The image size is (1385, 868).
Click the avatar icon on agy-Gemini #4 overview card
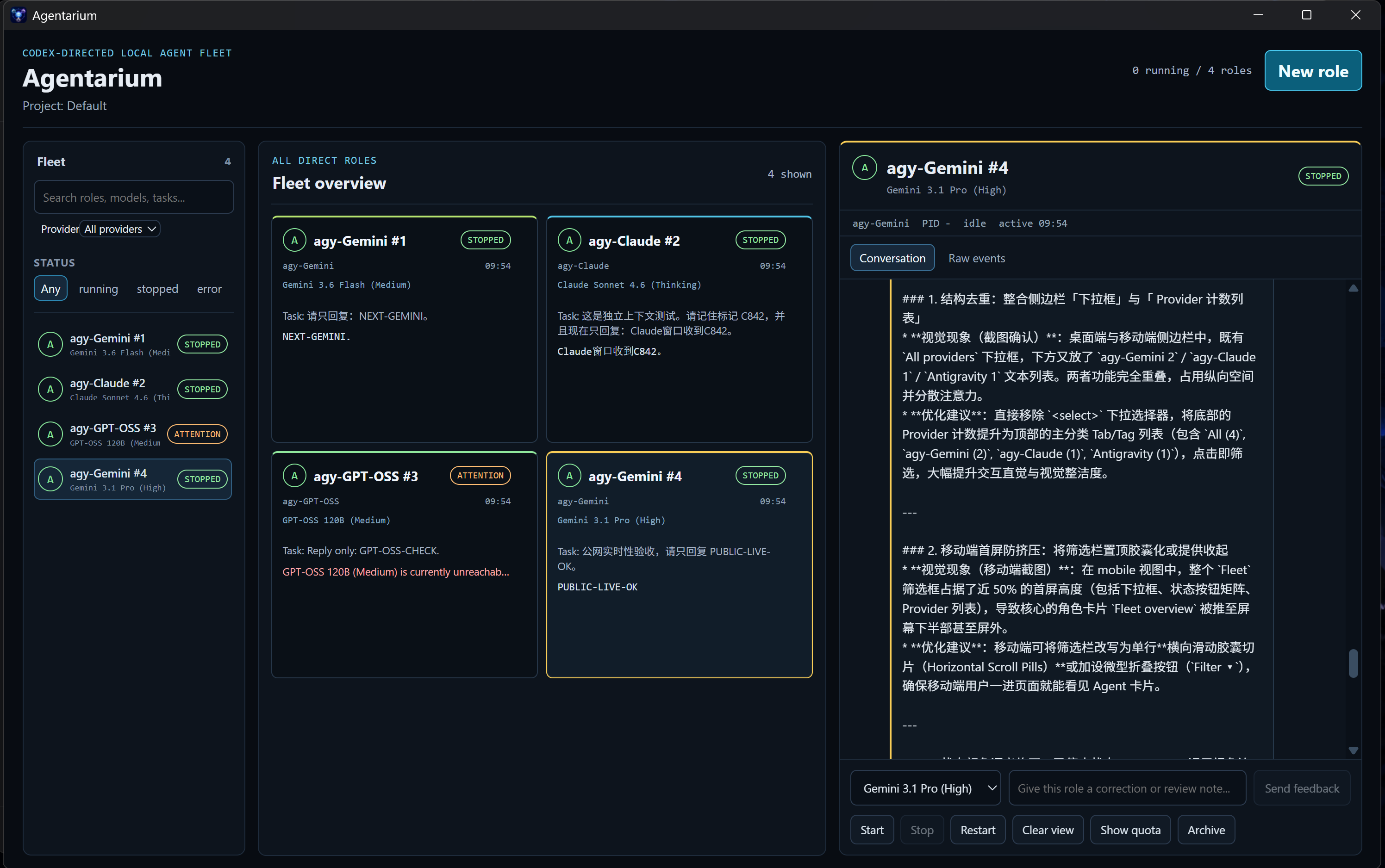tap(570, 476)
